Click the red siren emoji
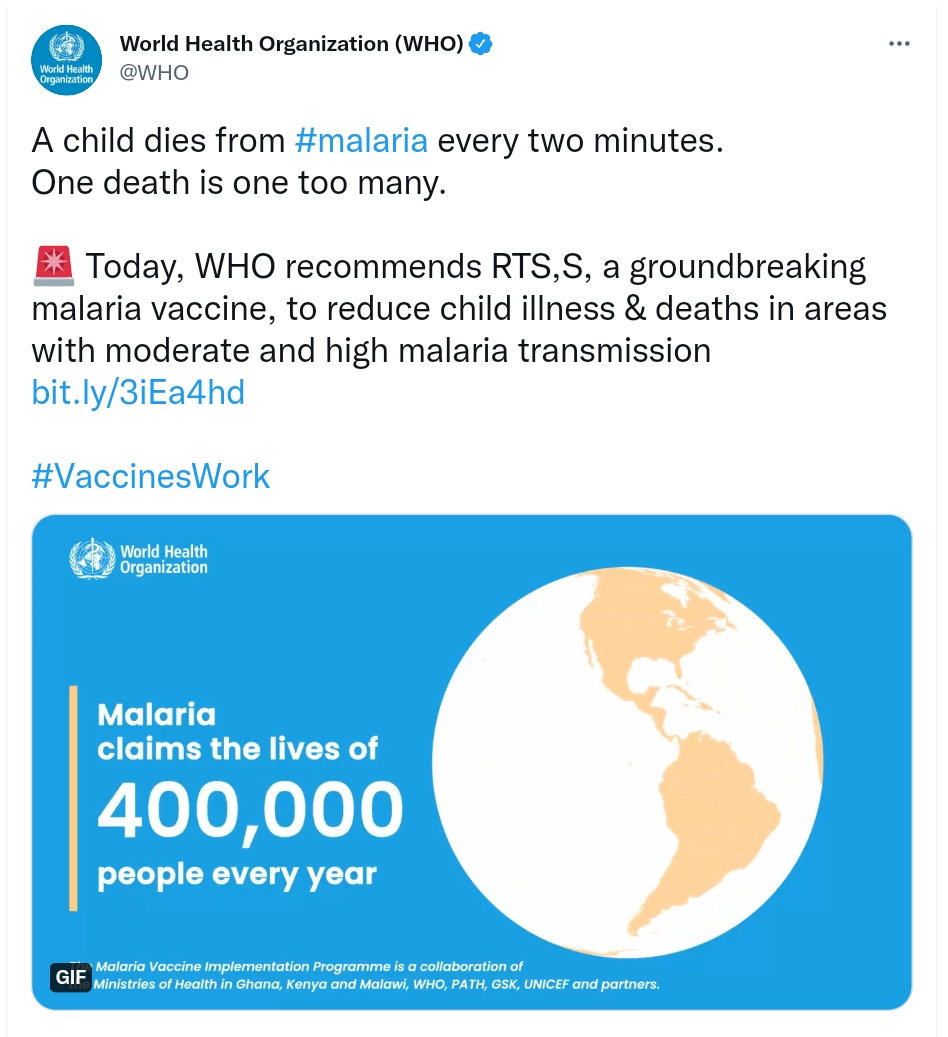Image resolution: width=948 pixels, height=1037 pixels. [x=53, y=266]
